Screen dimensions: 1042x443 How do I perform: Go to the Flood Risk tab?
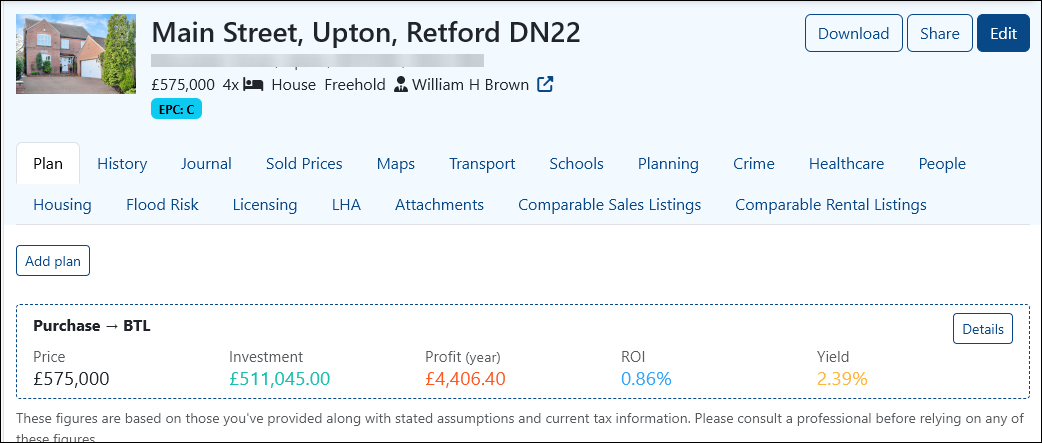coord(162,205)
